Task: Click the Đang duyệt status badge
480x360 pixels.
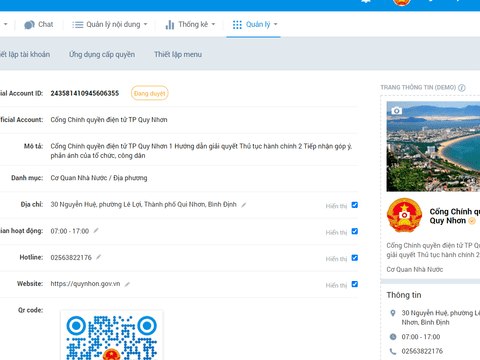Action: tap(150, 93)
